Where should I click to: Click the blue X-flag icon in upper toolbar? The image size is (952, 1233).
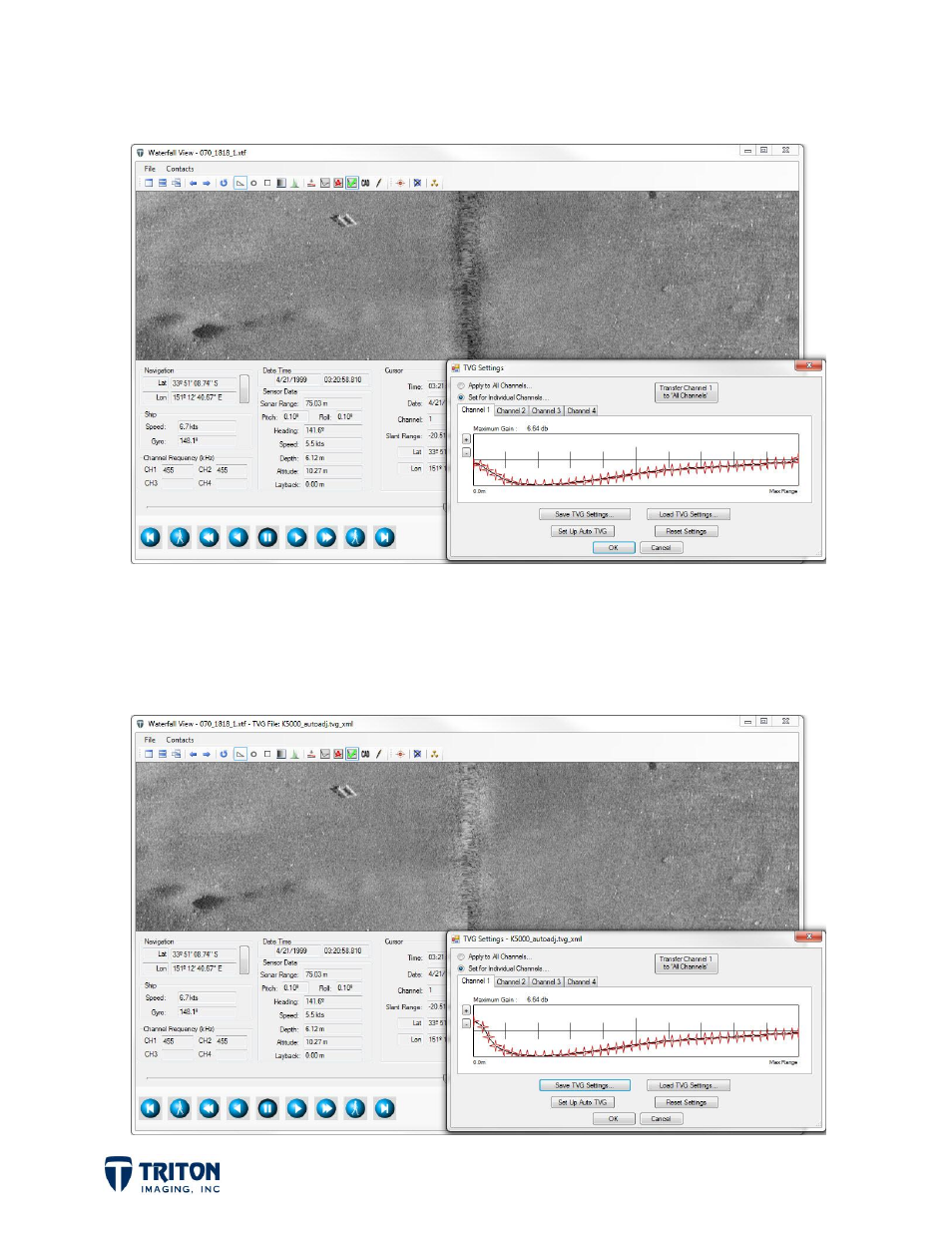(417, 183)
